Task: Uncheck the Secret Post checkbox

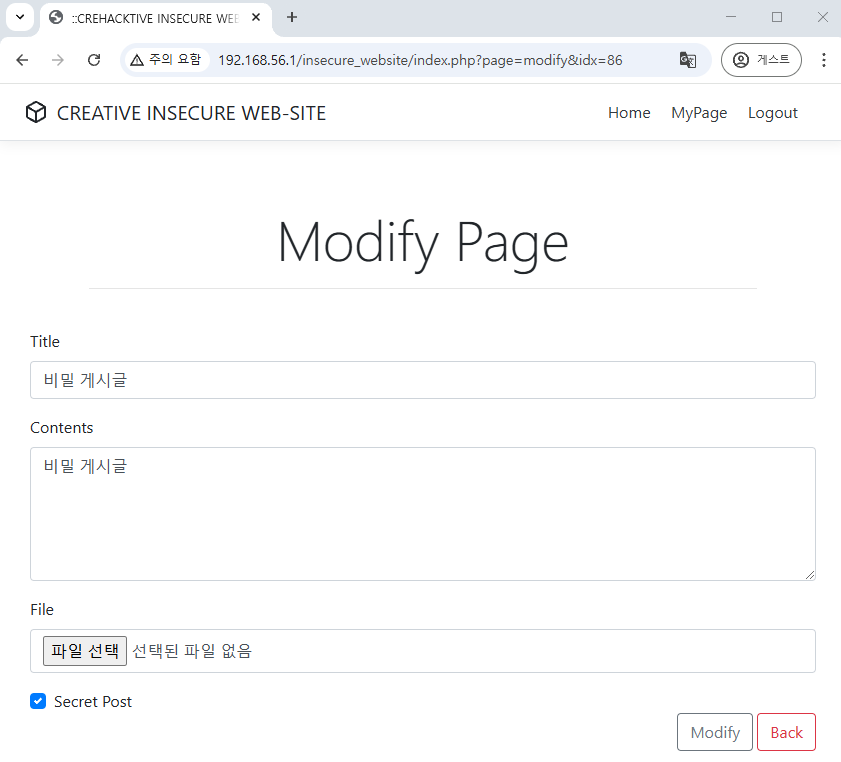Action: pos(38,701)
